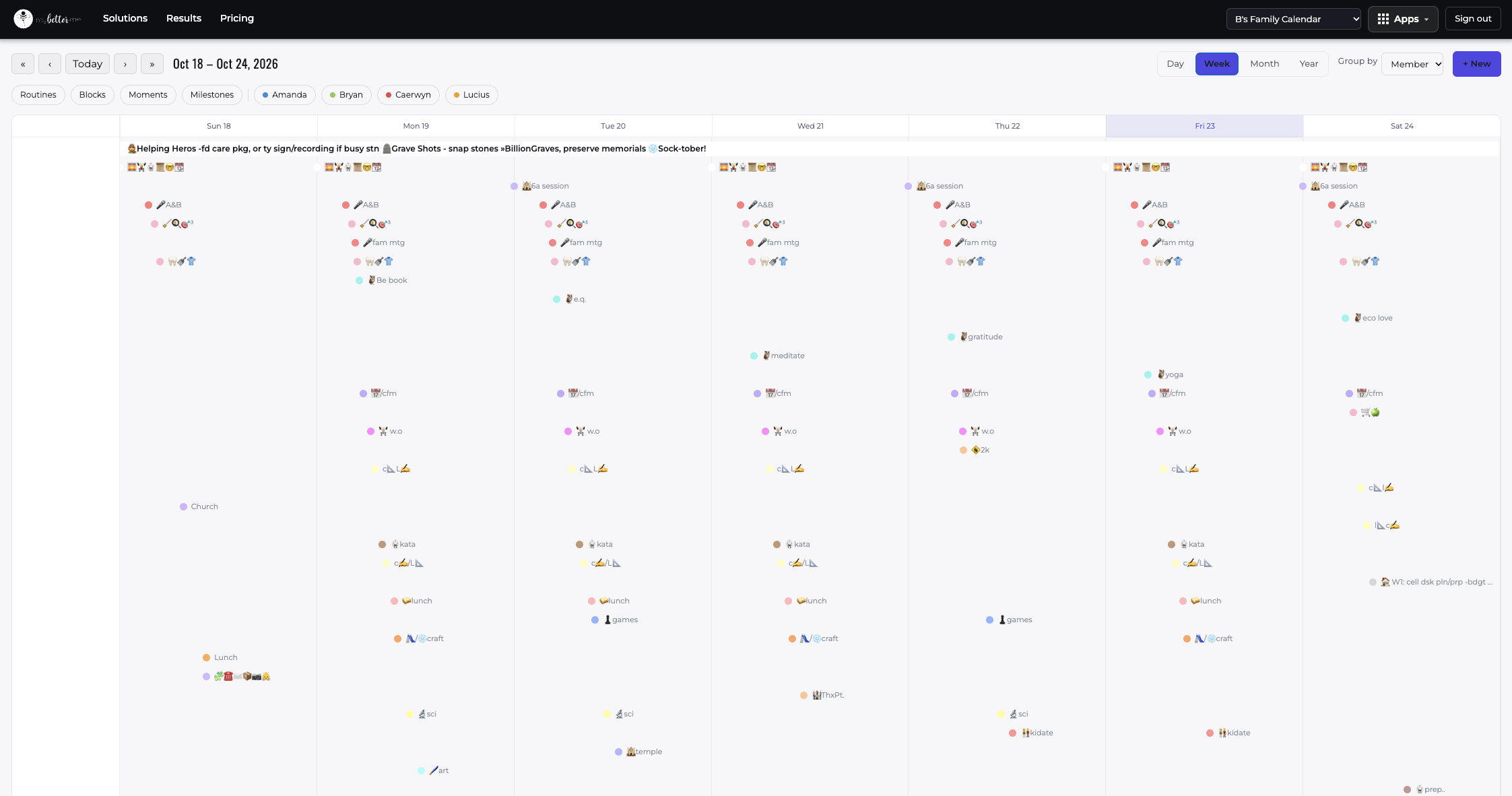1512x796 pixels.
Task: Switch to Week view
Action: click(x=1217, y=64)
